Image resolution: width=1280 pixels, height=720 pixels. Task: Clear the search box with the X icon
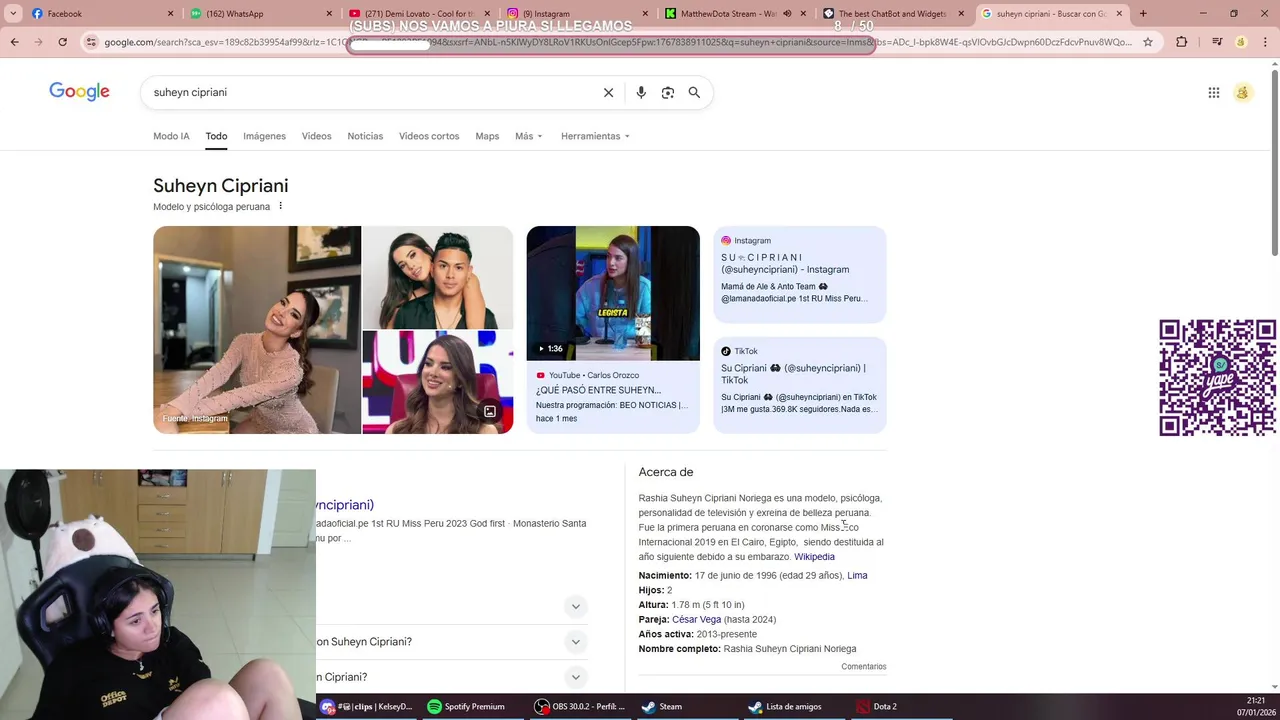tap(608, 92)
